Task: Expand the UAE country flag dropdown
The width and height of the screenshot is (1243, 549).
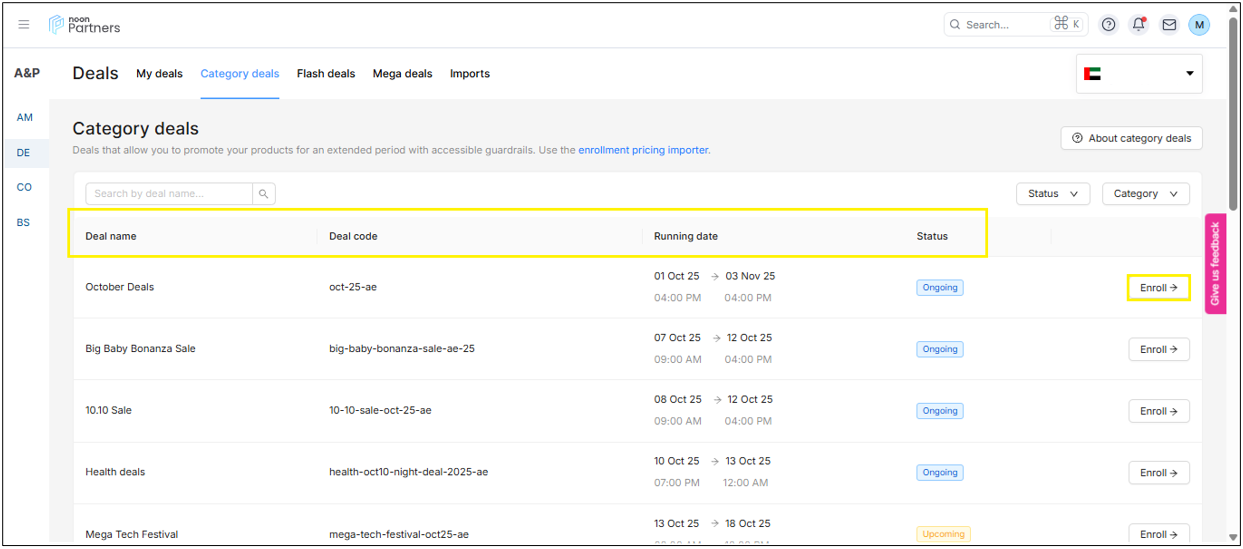Action: (x=1139, y=74)
